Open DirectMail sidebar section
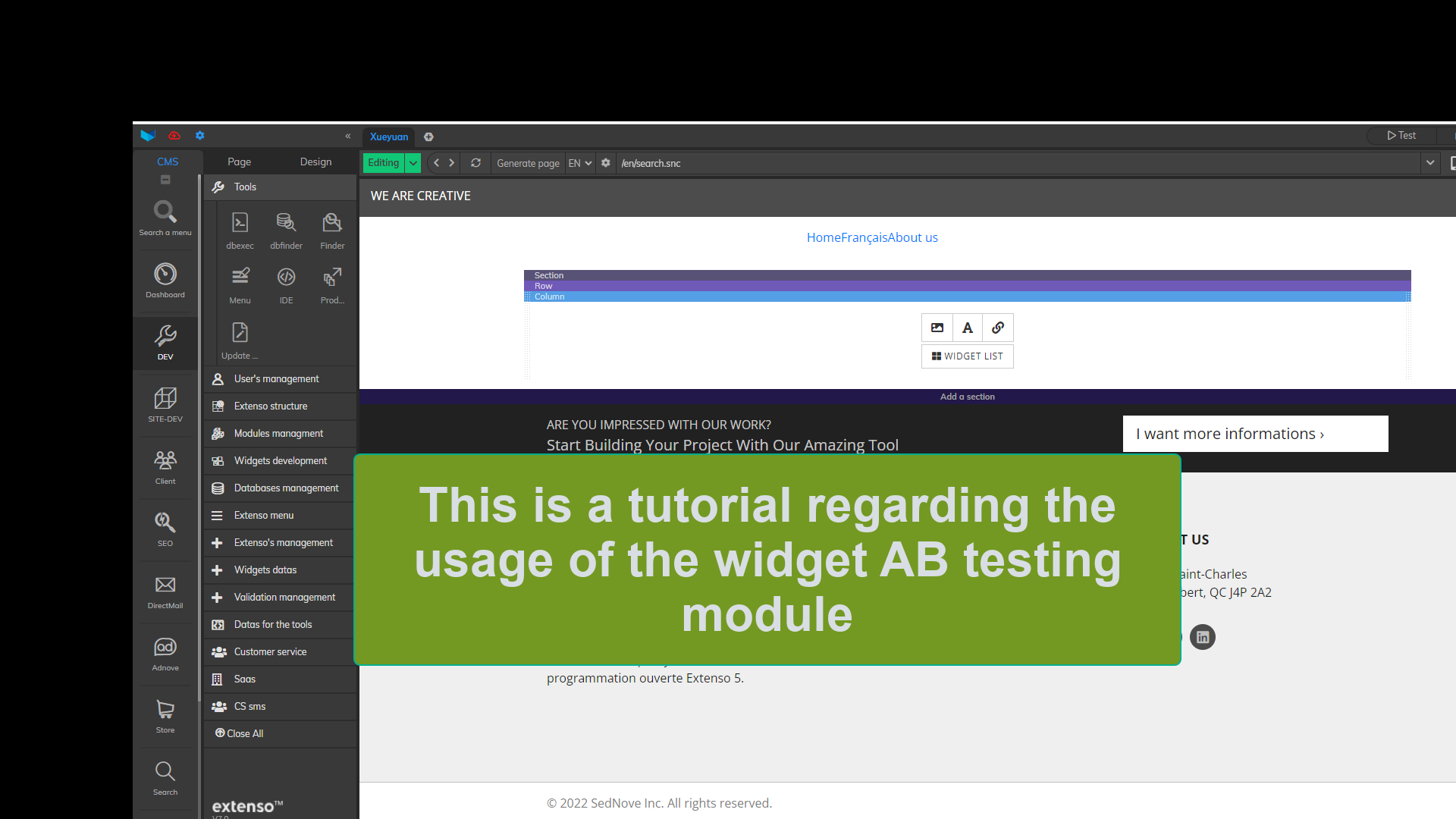This screenshot has height=819, width=1456. [165, 591]
